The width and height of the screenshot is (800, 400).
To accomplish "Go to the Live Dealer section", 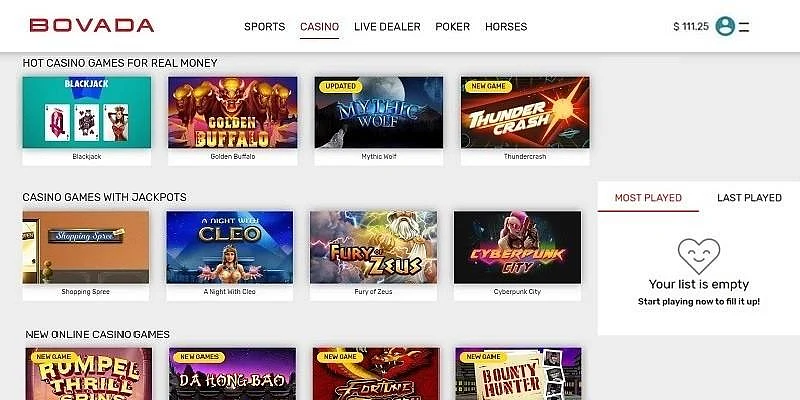I will pyautogui.click(x=387, y=27).
